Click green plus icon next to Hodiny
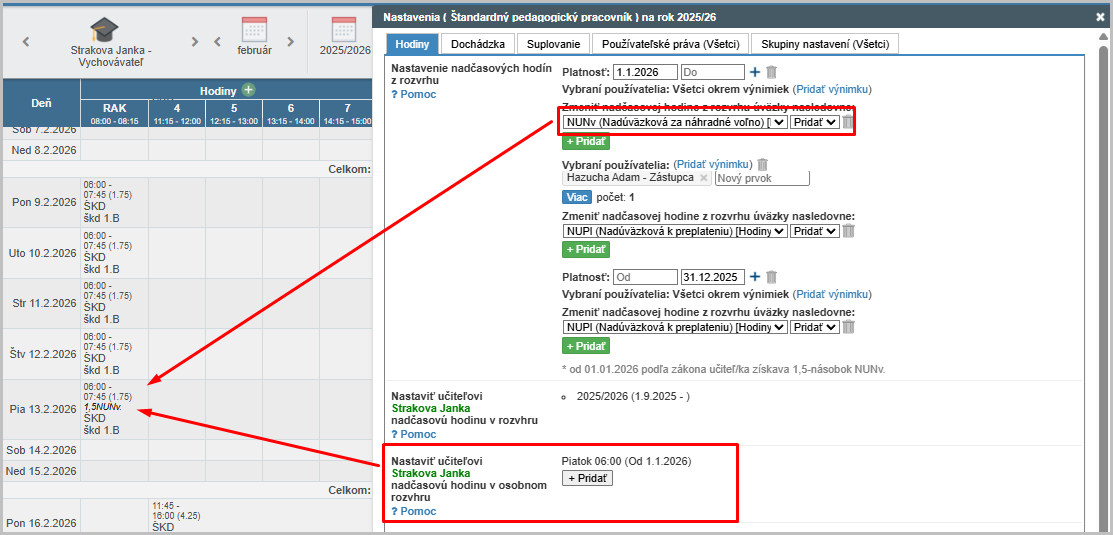Viewport: 1113px width, 535px height. coord(248,90)
